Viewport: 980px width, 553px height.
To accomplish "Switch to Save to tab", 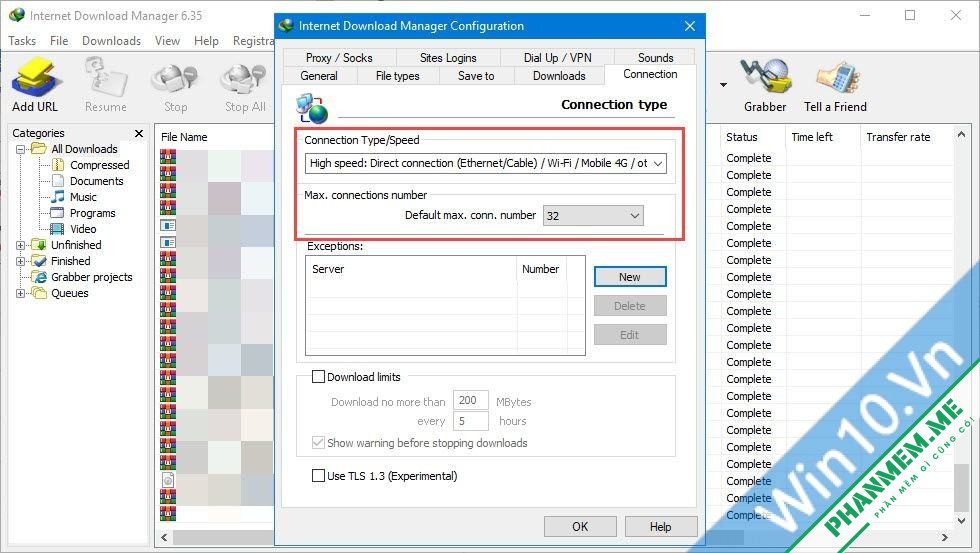I will (x=476, y=76).
